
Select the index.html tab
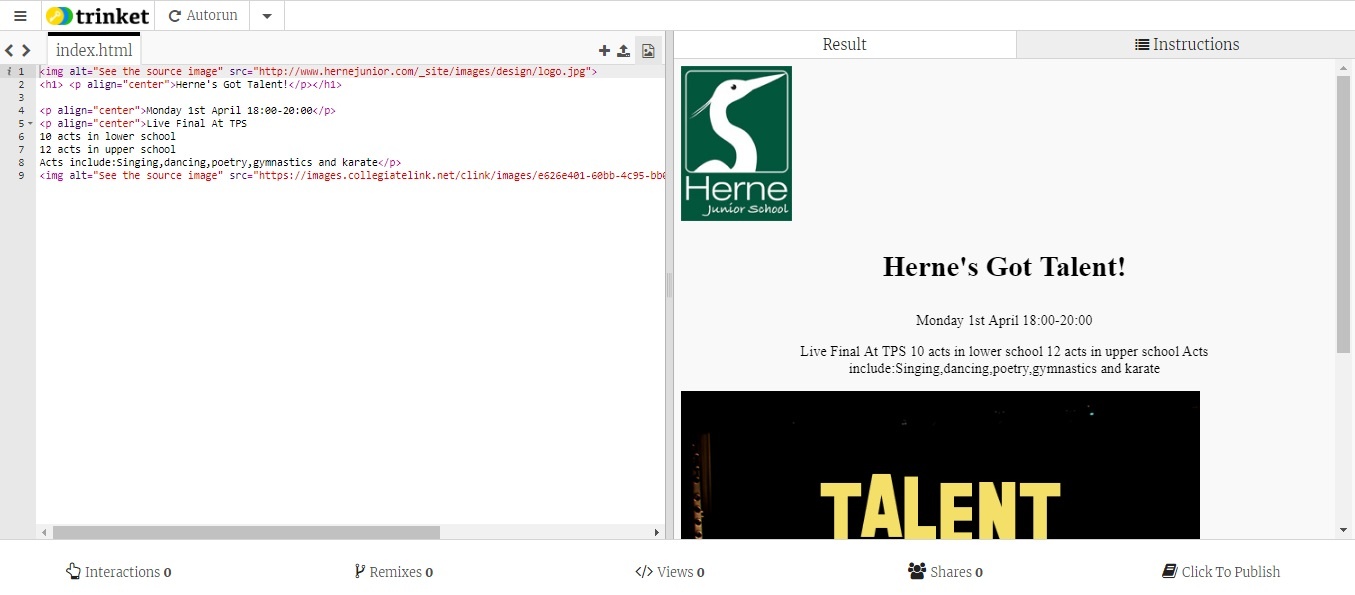pos(94,50)
